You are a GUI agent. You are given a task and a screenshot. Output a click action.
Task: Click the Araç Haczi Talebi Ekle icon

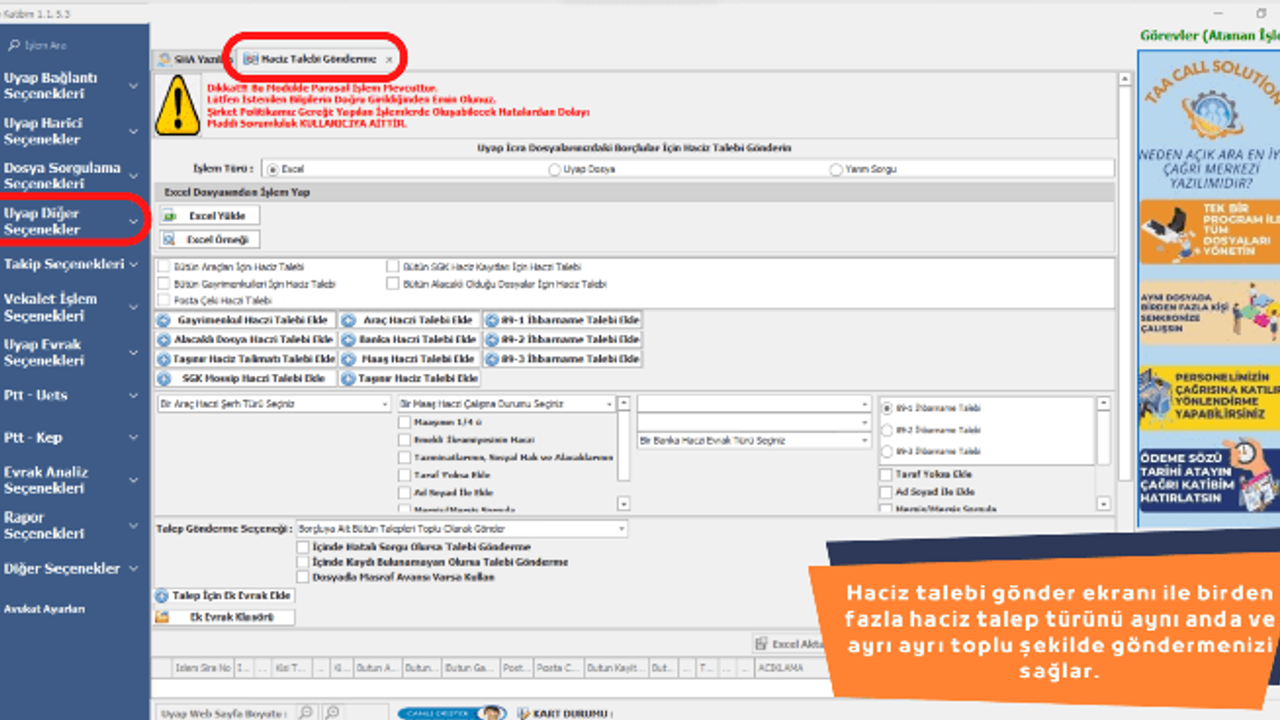(x=349, y=321)
